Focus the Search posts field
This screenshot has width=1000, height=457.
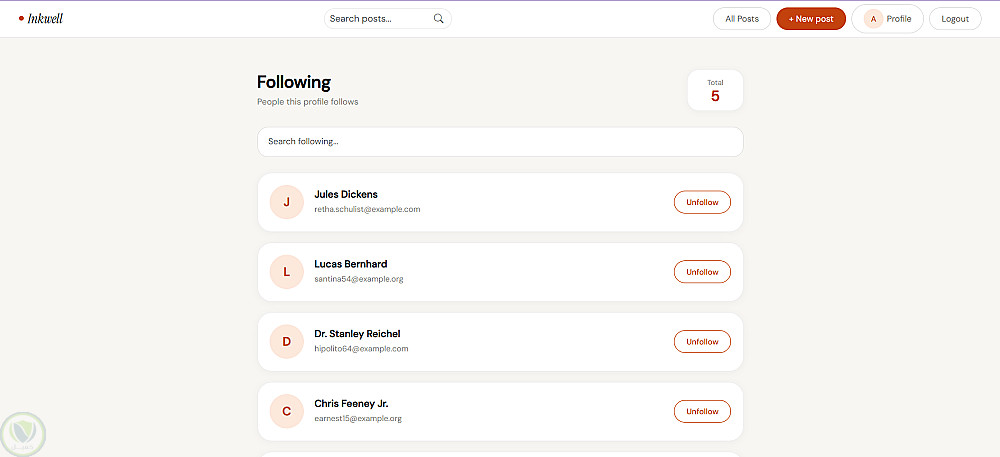(388, 18)
